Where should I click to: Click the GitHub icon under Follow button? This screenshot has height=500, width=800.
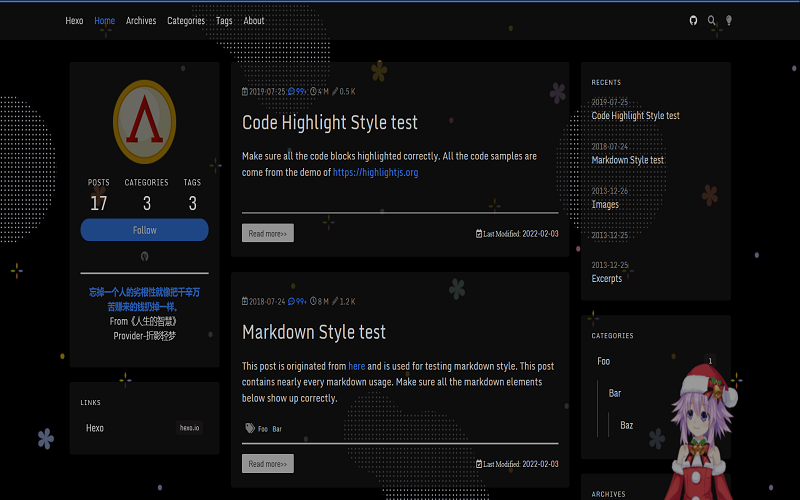click(144, 256)
